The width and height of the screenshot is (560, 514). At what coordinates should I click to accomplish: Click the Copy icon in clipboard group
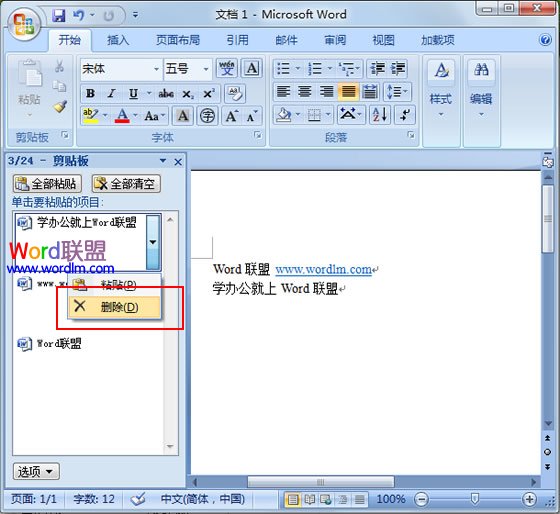[60, 86]
